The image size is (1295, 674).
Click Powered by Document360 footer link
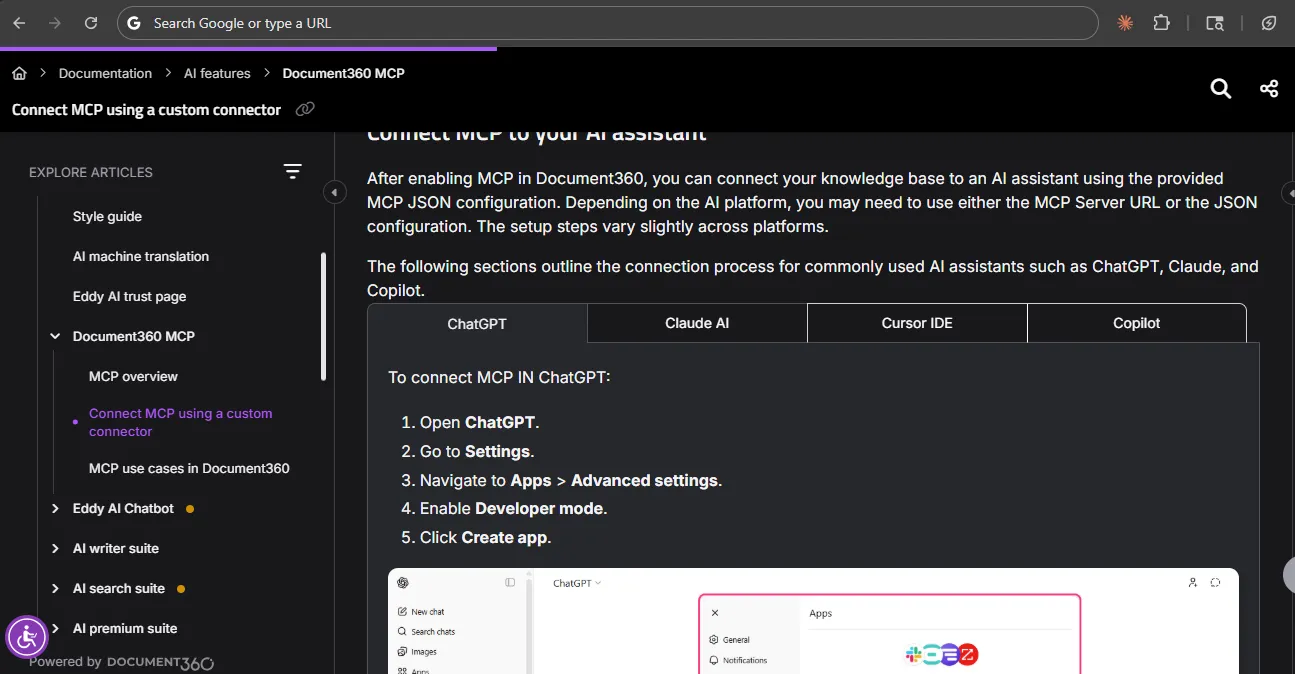point(121,662)
